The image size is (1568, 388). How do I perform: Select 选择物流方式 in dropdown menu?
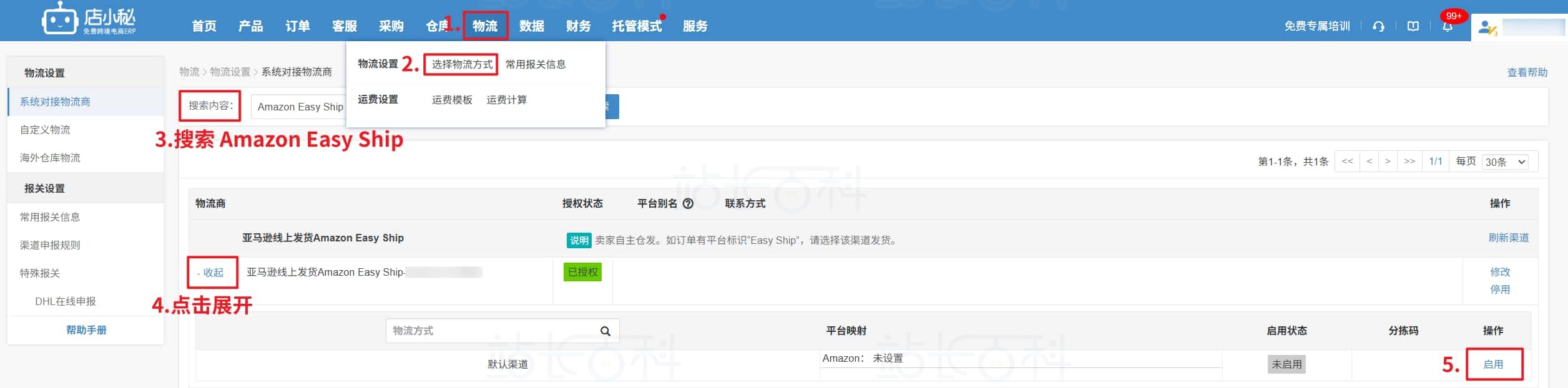point(462,64)
